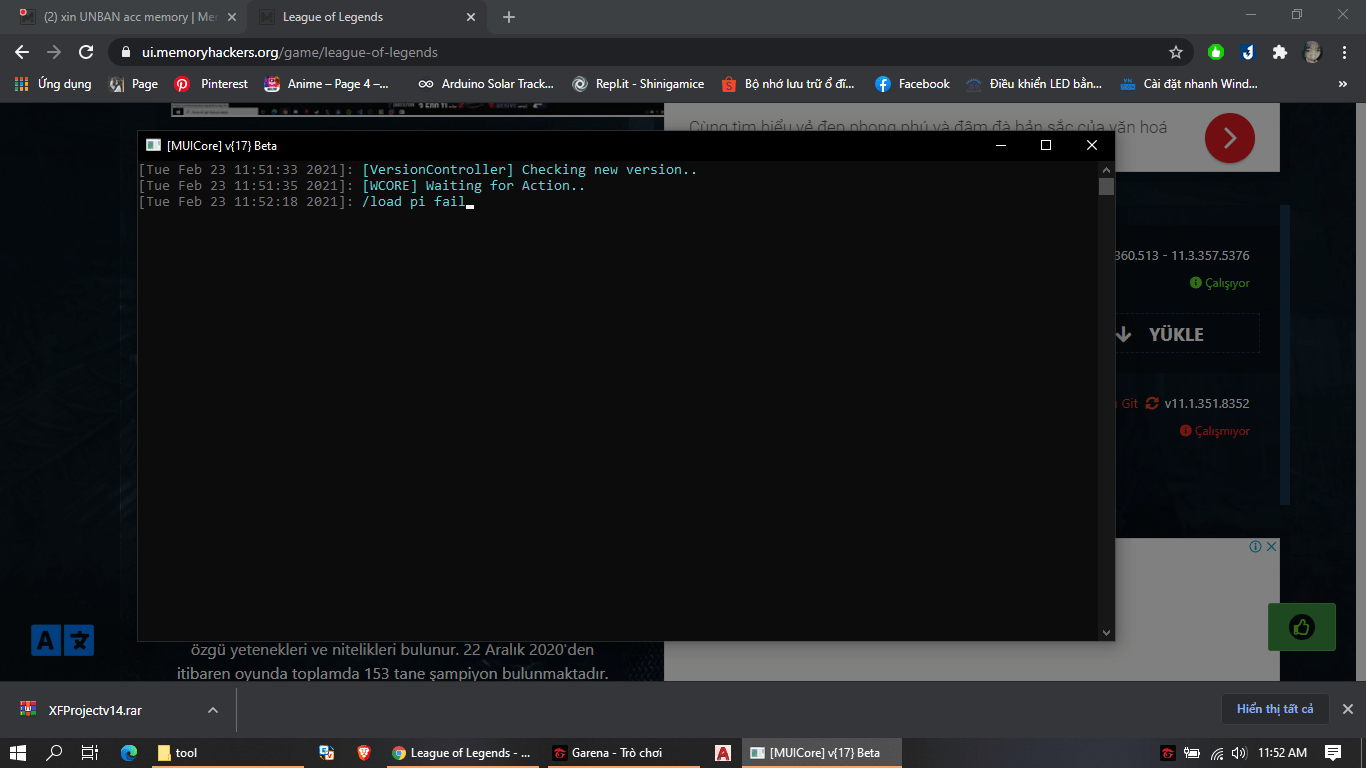Open the battery status tray icon
The height and width of the screenshot is (768, 1366).
pos(1192,752)
